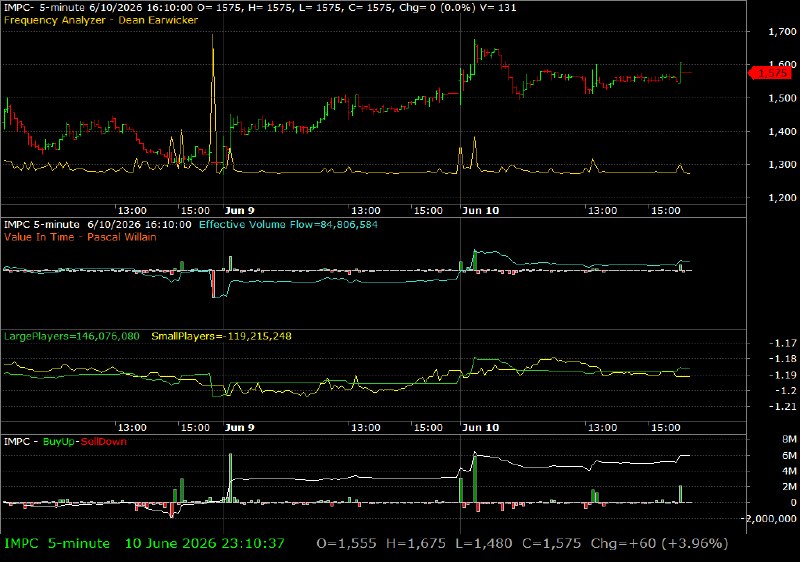Click the L=1,480 value in status bar
Screen dimensions: 800x562
(484, 544)
